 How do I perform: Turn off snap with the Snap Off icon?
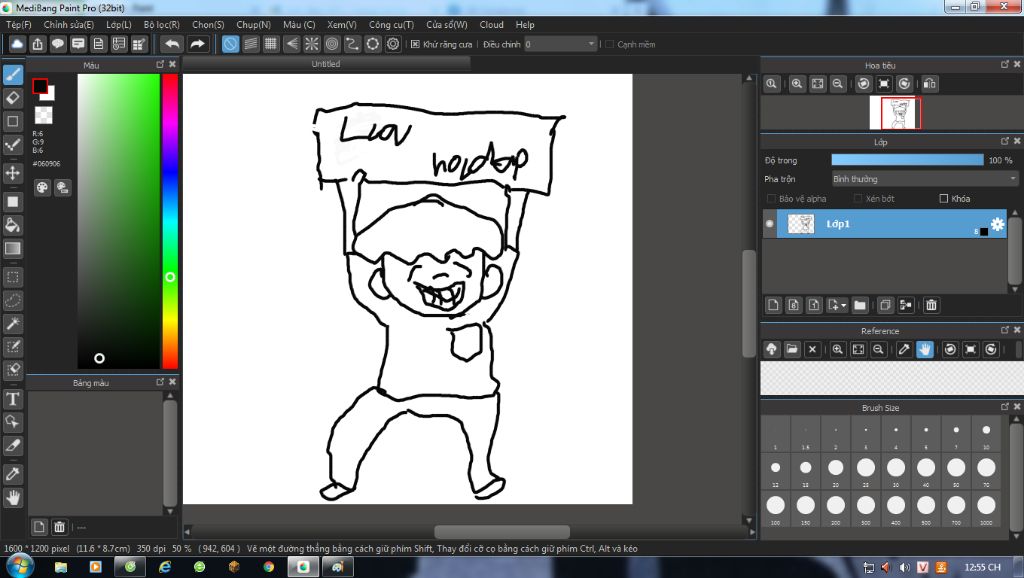point(231,44)
